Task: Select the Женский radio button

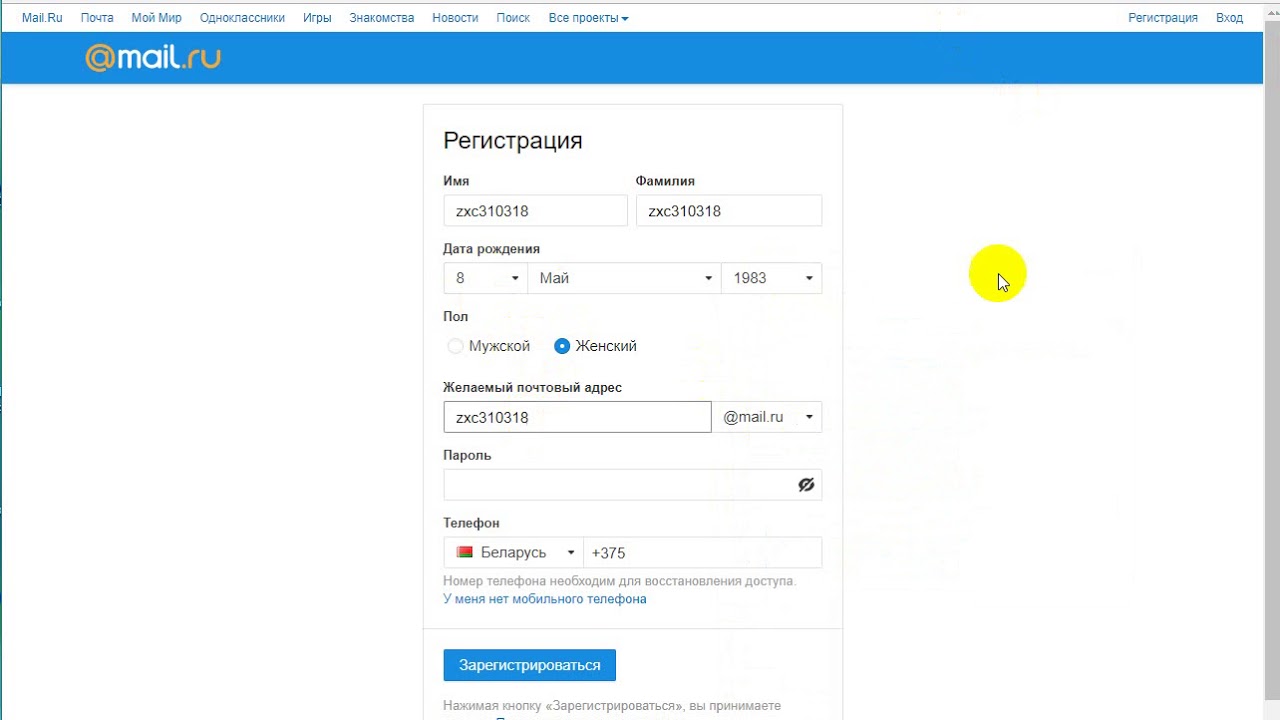Action: click(x=562, y=346)
